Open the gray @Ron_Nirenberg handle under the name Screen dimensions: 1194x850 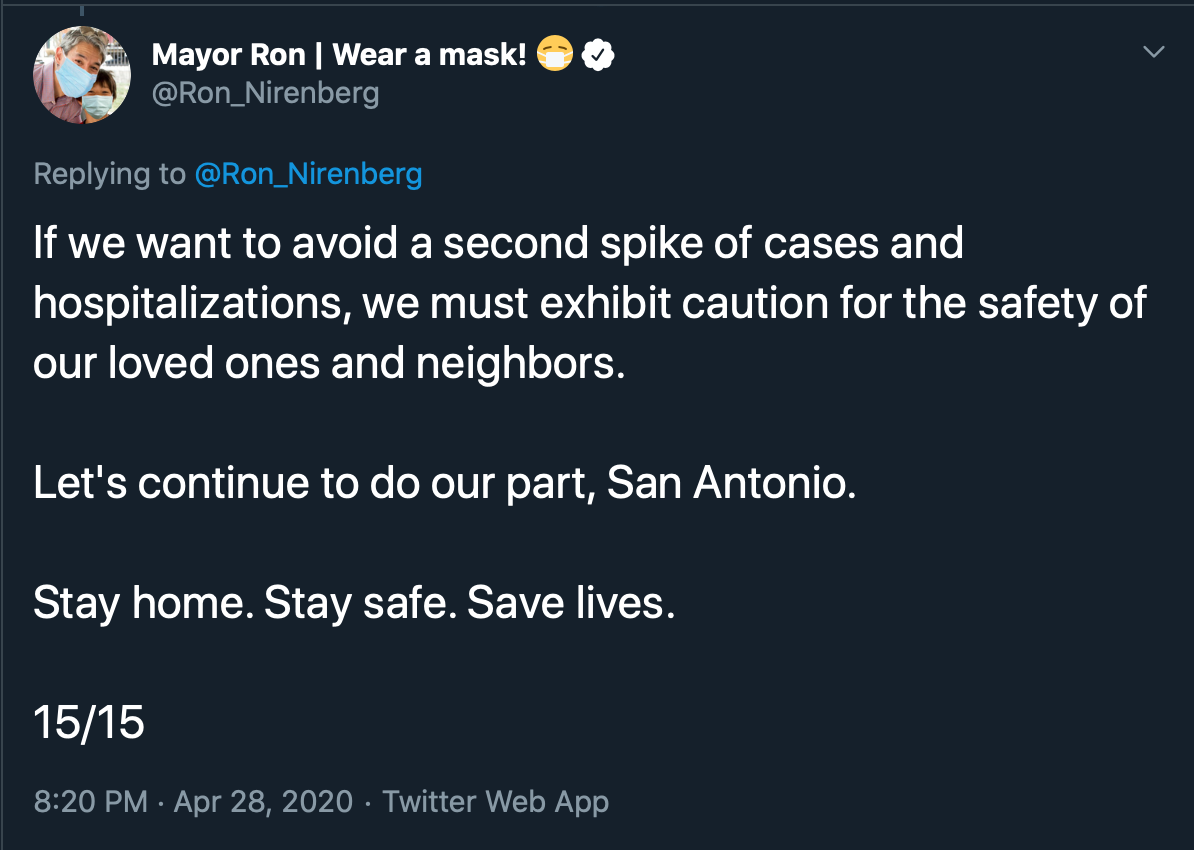pyautogui.click(x=265, y=93)
